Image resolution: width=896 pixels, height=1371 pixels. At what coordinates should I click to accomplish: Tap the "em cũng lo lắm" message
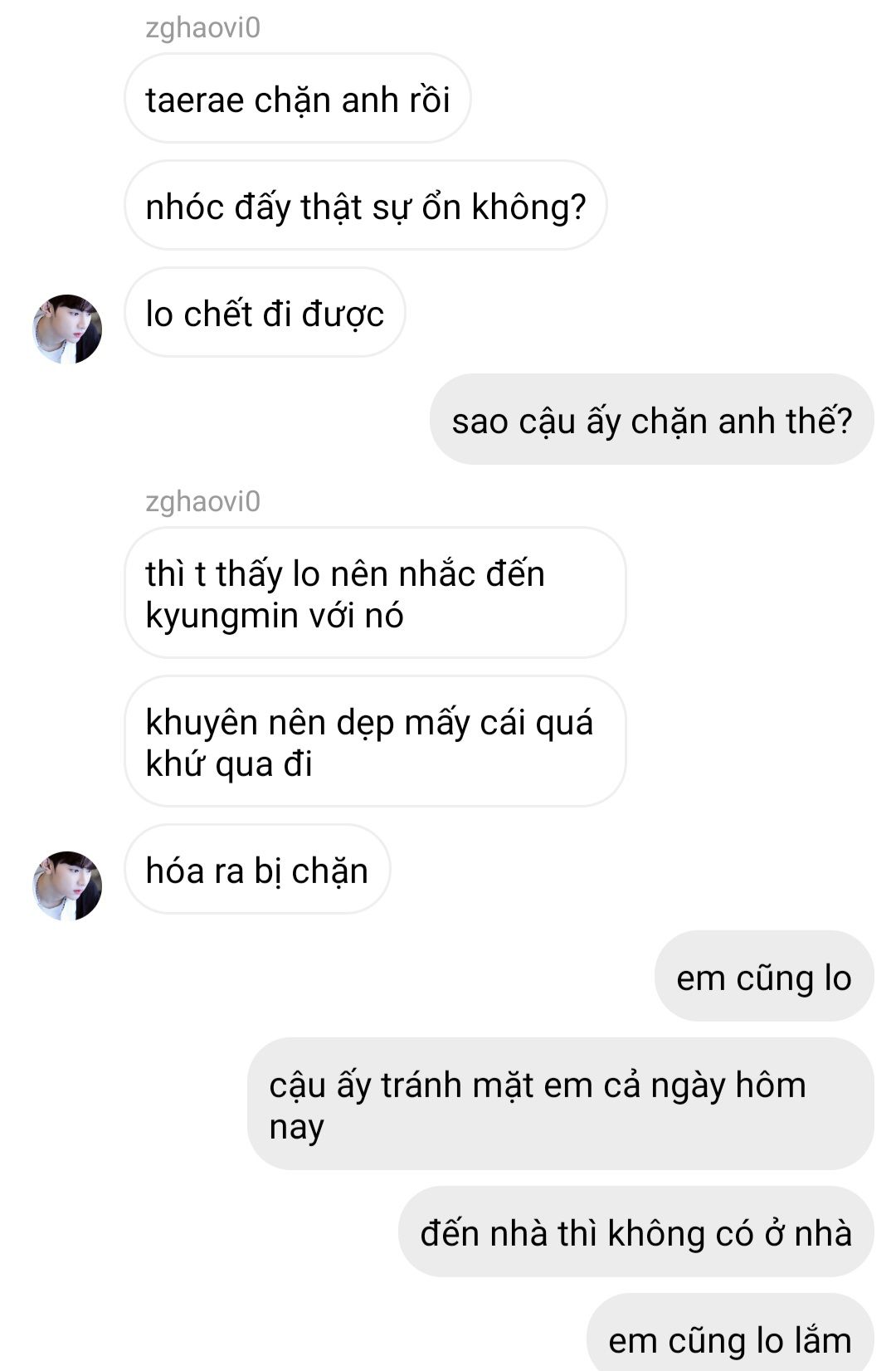(730, 1333)
